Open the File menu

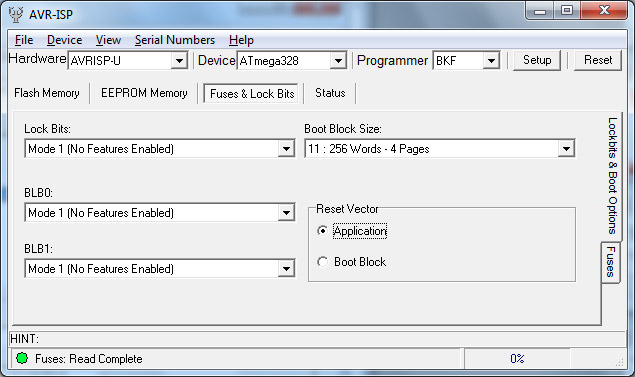click(x=24, y=40)
